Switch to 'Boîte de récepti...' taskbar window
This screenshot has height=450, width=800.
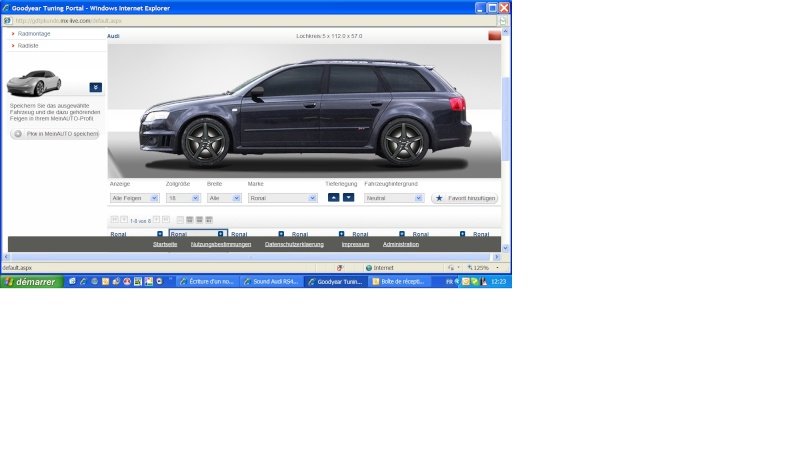(399, 282)
